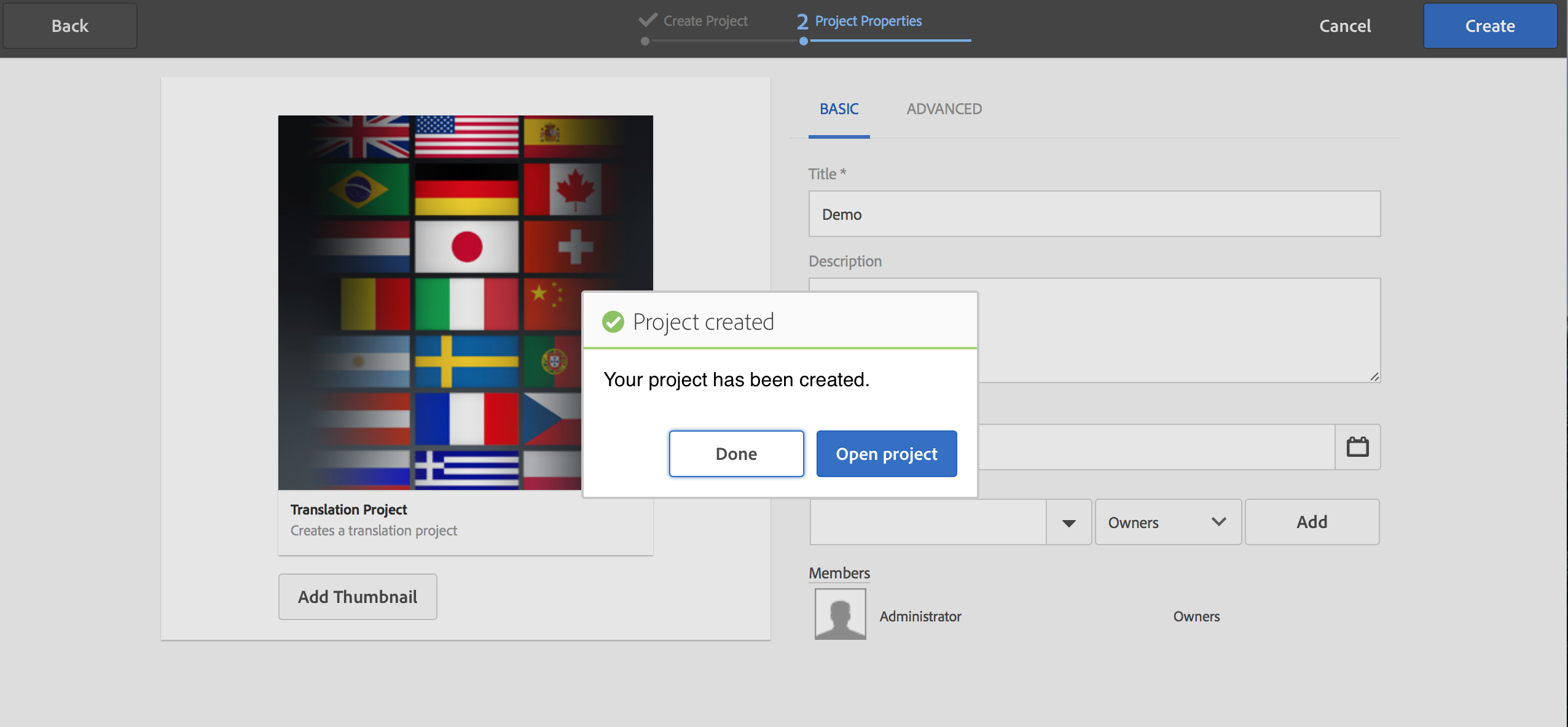Viewport: 1568px width, 727px height.
Task: Switch to the ADVANCED tab
Action: click(944, 109)
